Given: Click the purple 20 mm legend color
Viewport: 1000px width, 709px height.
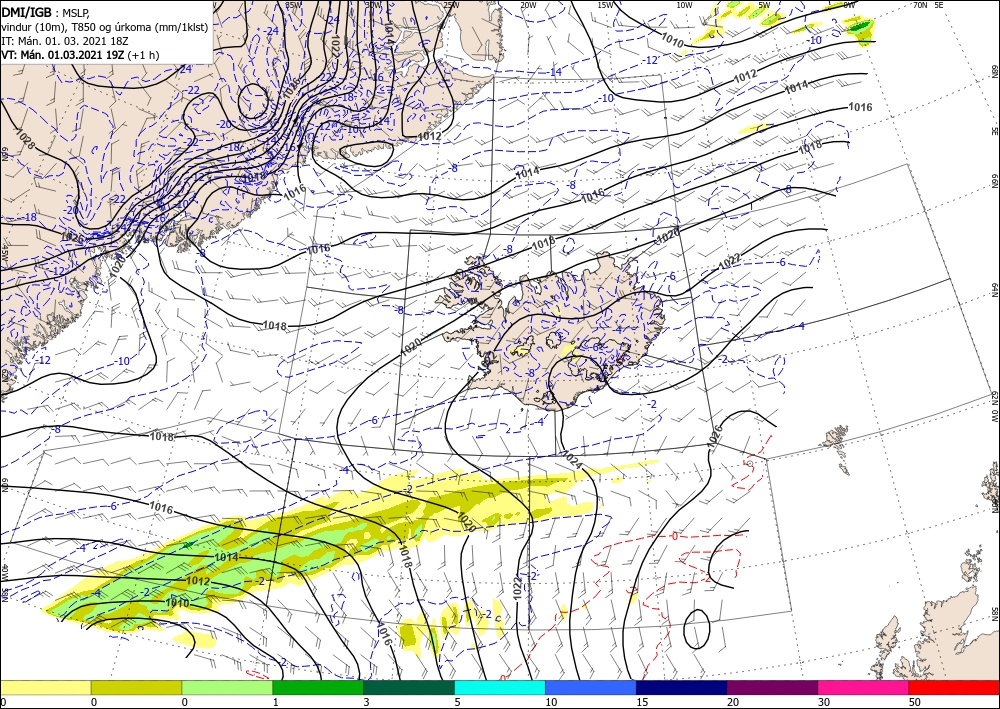Looking at the screenshot, I should click(x=772, y=687).
